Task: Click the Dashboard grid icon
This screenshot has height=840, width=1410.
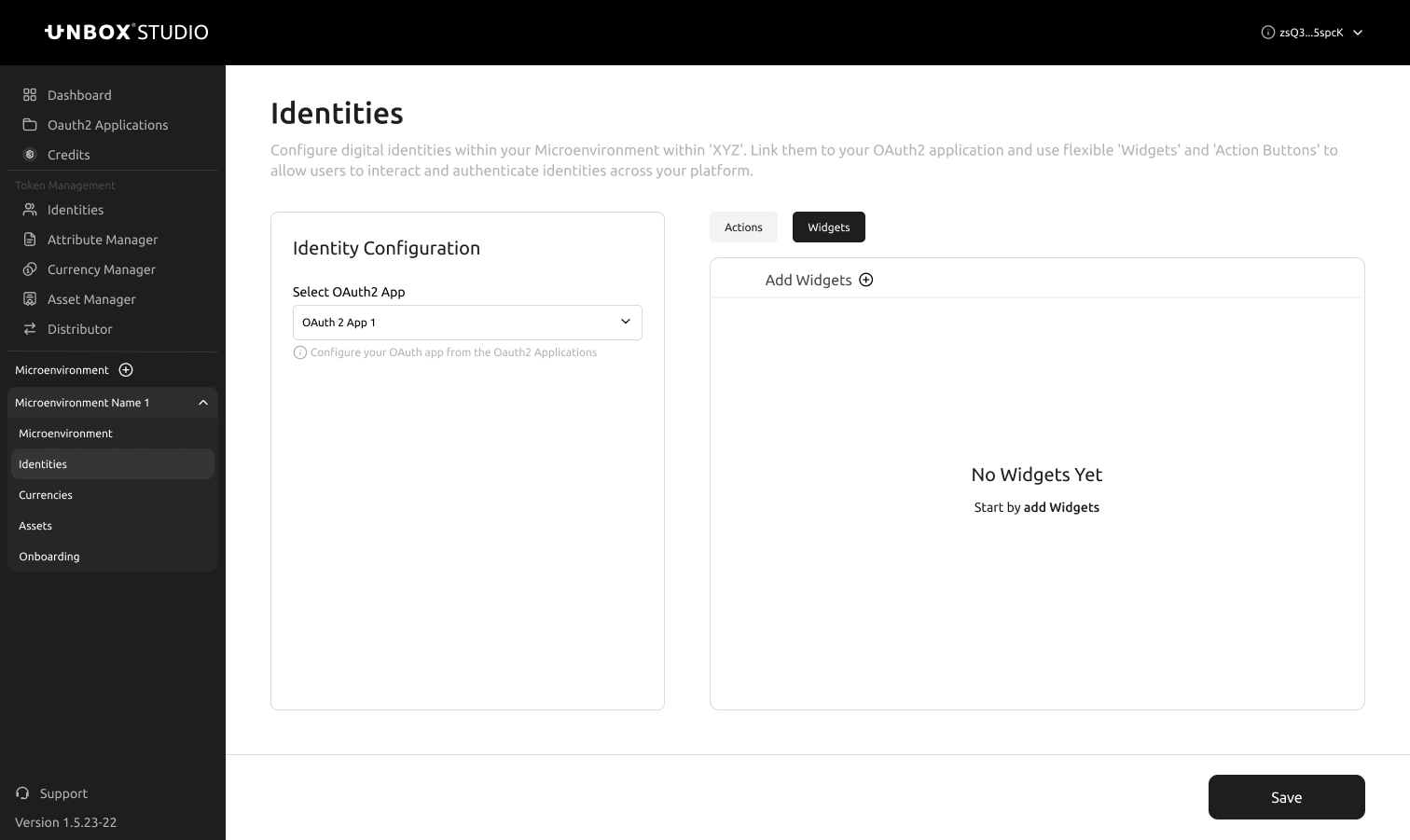Action: click(x=30, y=95)
